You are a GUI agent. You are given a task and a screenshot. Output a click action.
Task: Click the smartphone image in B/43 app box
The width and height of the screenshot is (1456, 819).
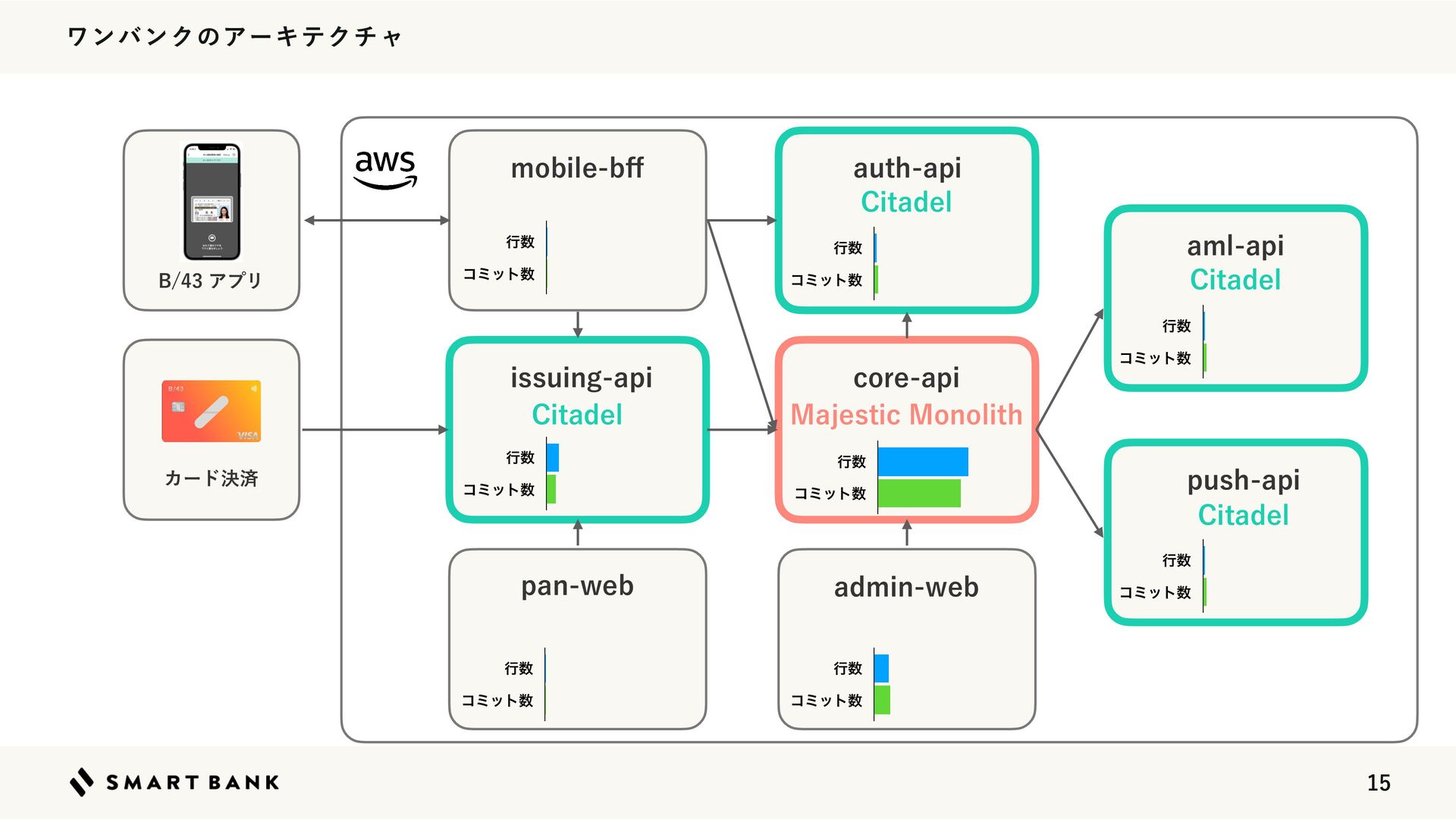tap(212, 202)
